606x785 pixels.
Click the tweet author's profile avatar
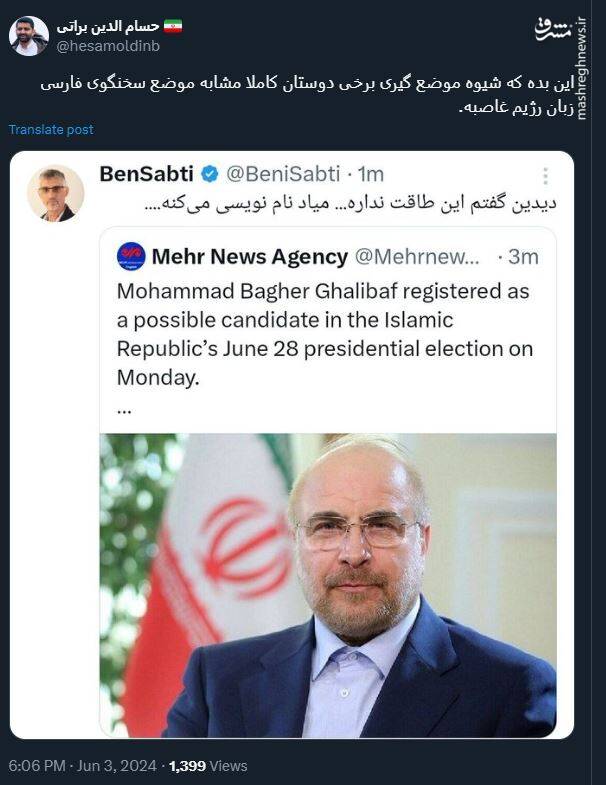[x=28, y=35]
